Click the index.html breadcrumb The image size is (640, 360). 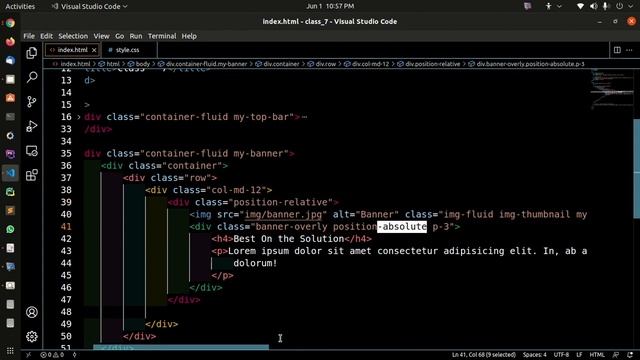(x=71, y=64)
